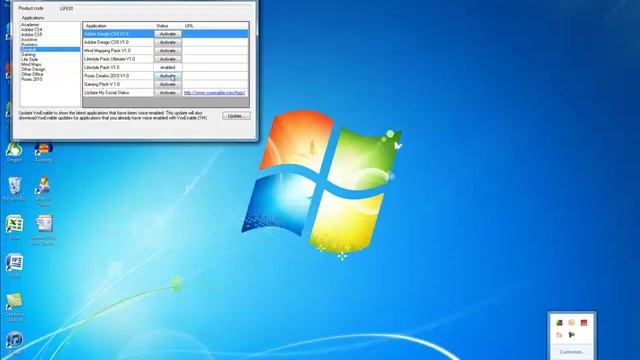Activate Gaming Pack V 1.0
The height and width of the screenshot is (360, 640).
168,84
